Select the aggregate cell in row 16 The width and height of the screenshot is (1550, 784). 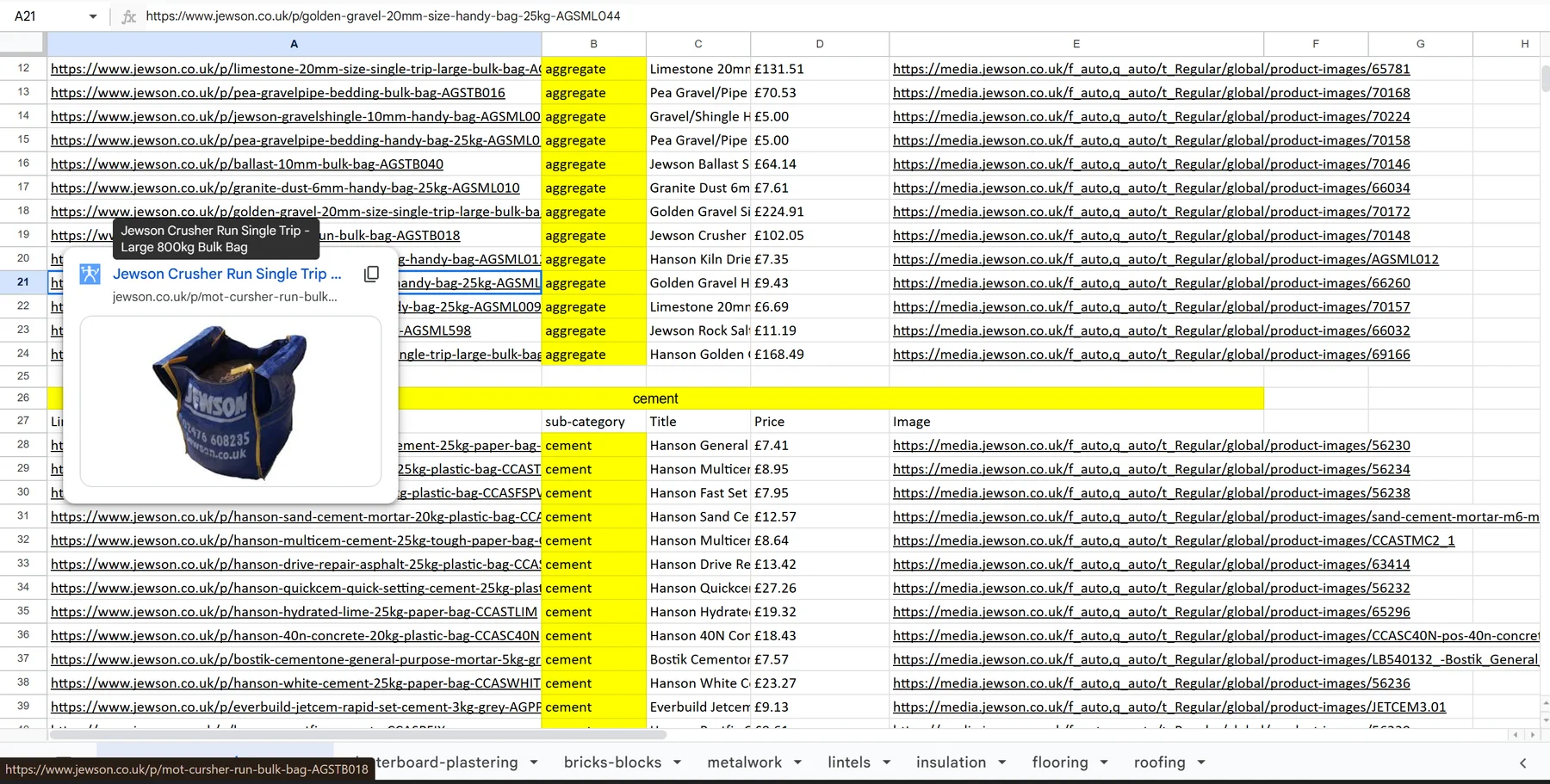pyautogui.click(x=593, y=164)
